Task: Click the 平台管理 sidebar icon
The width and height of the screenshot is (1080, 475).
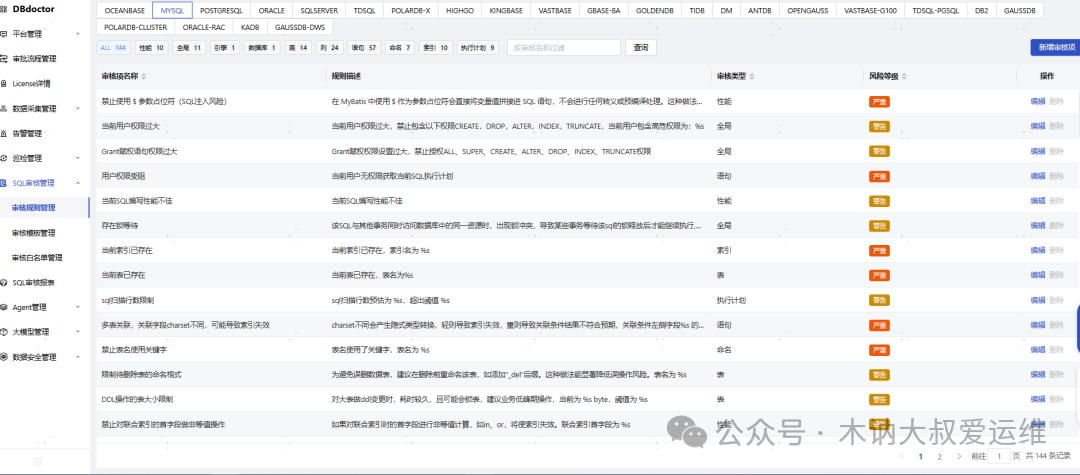Action: click(x=4, y=34)
